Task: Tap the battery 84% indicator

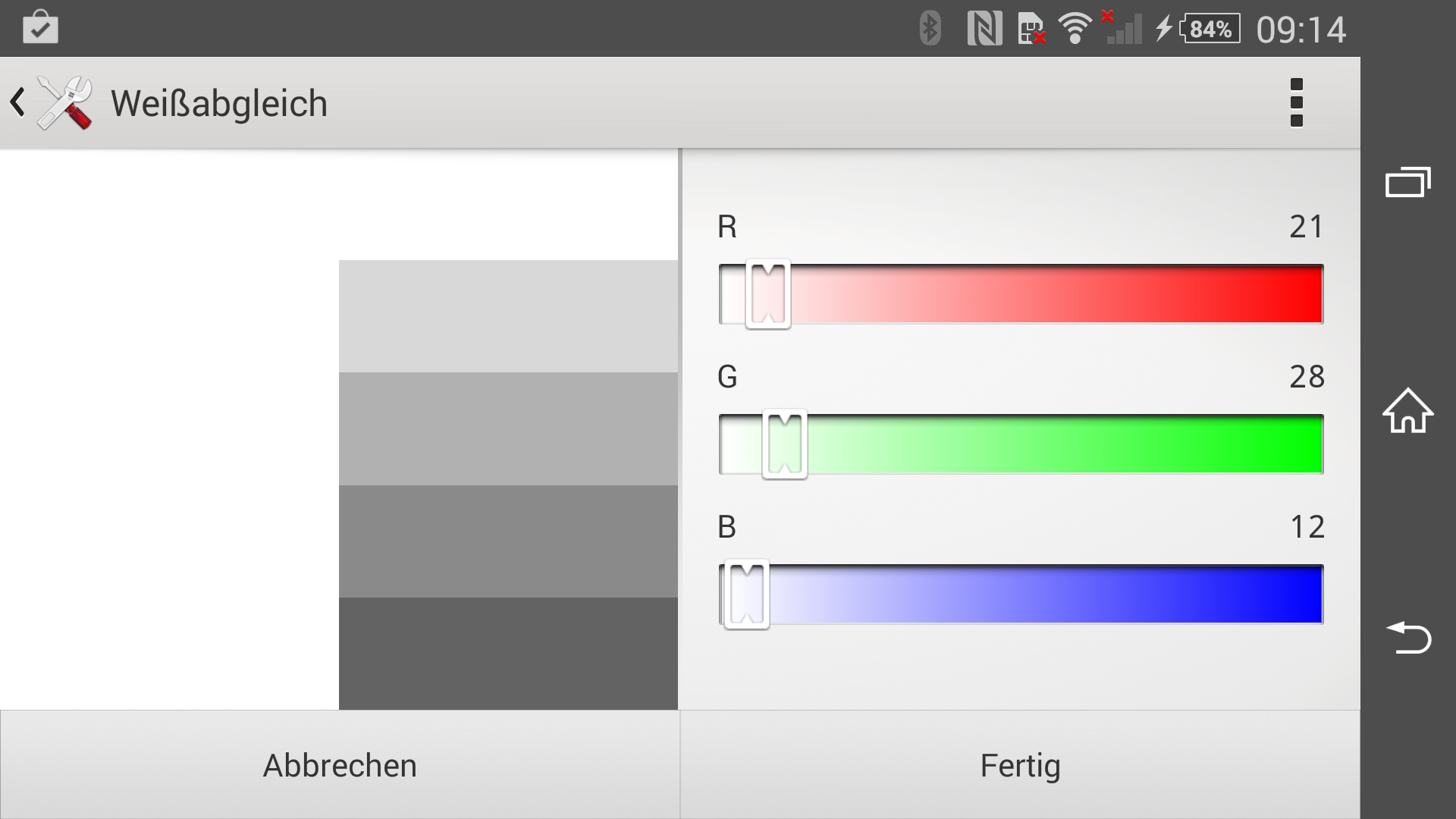Action: 1210,29
